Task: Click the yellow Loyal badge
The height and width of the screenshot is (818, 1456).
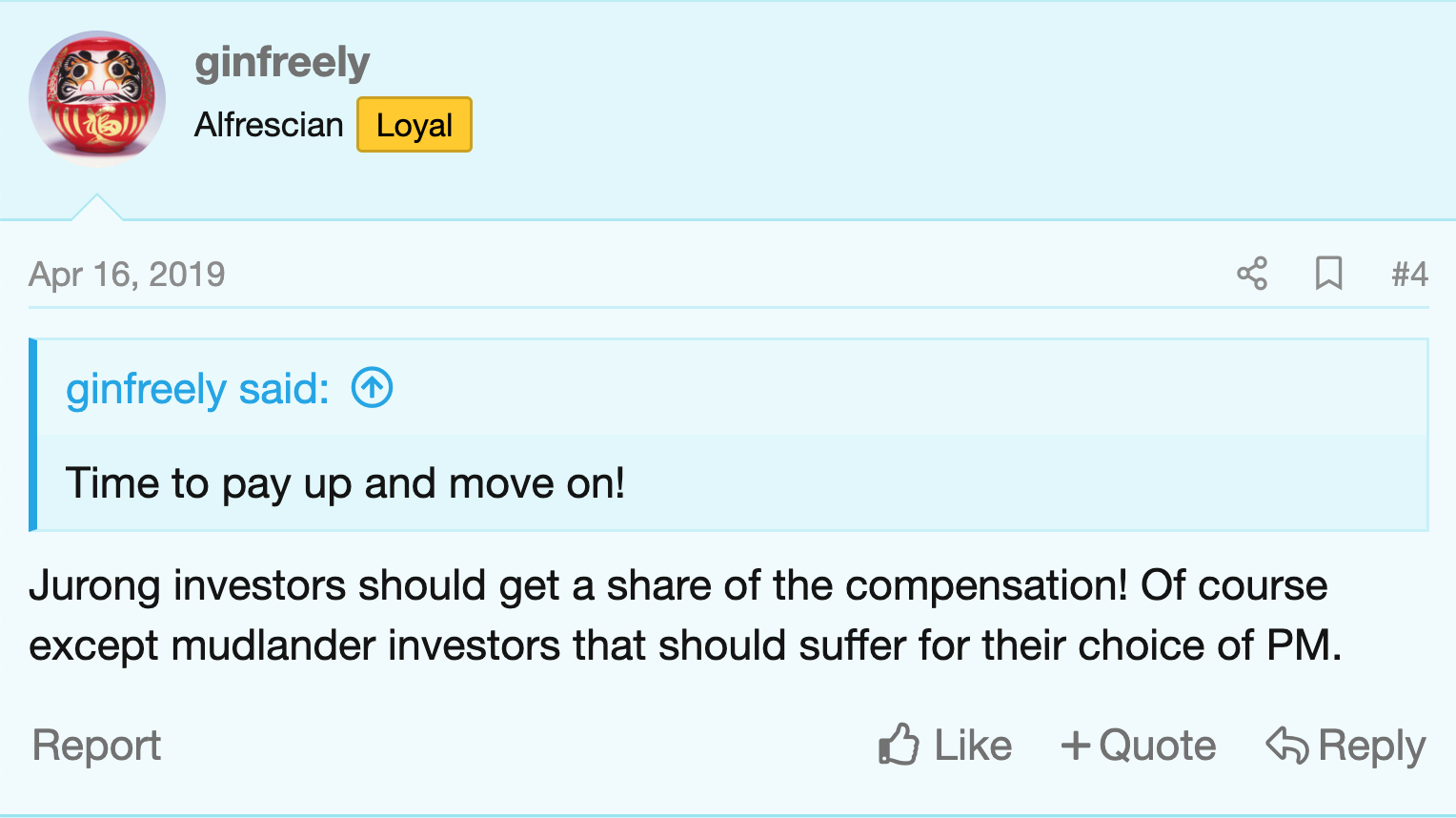Action: (415, 125)
